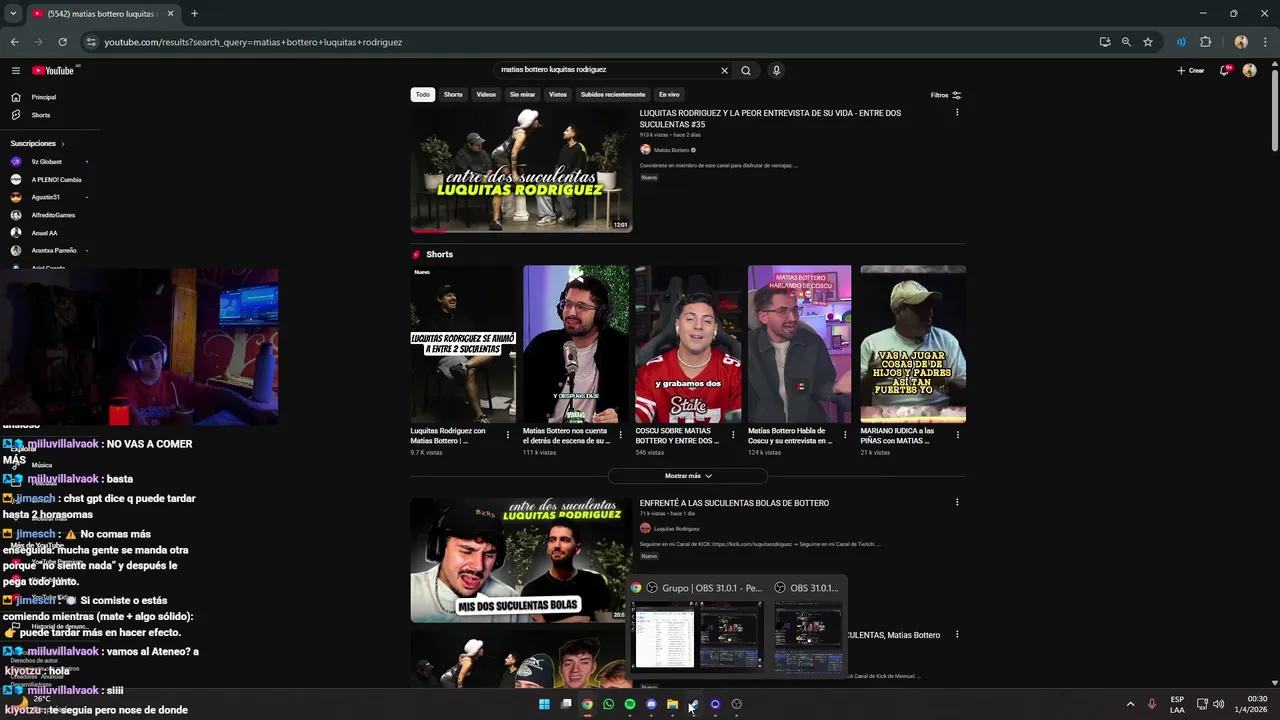
Task: Reload the page in Chrome
Action: (x=62, y=42)
